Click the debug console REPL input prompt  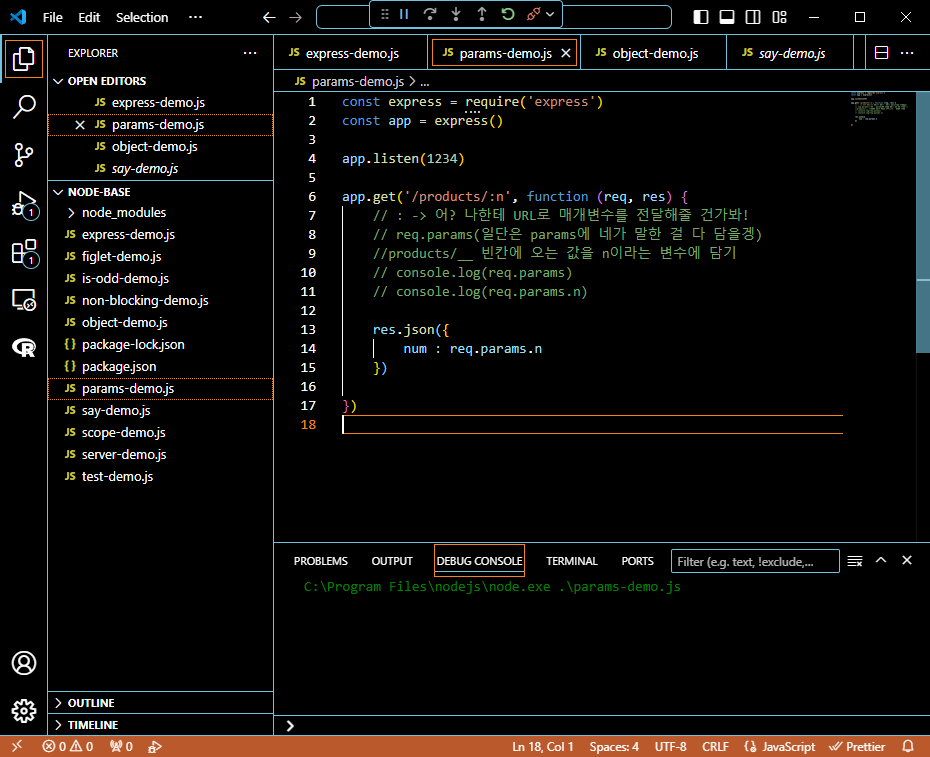(601, 726)
